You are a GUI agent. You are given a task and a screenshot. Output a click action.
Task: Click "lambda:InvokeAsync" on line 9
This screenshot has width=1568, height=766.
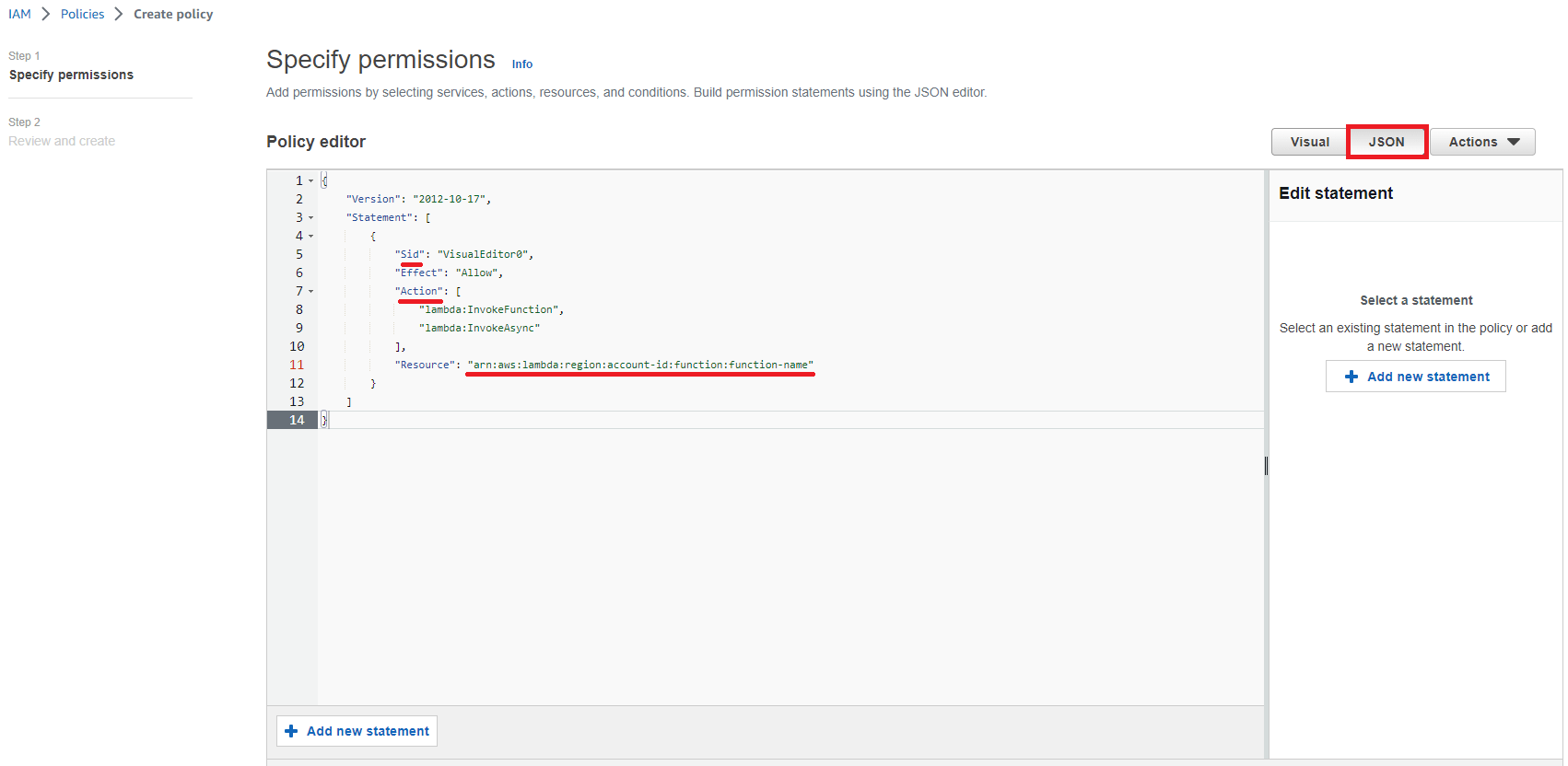tap(479, 328)
